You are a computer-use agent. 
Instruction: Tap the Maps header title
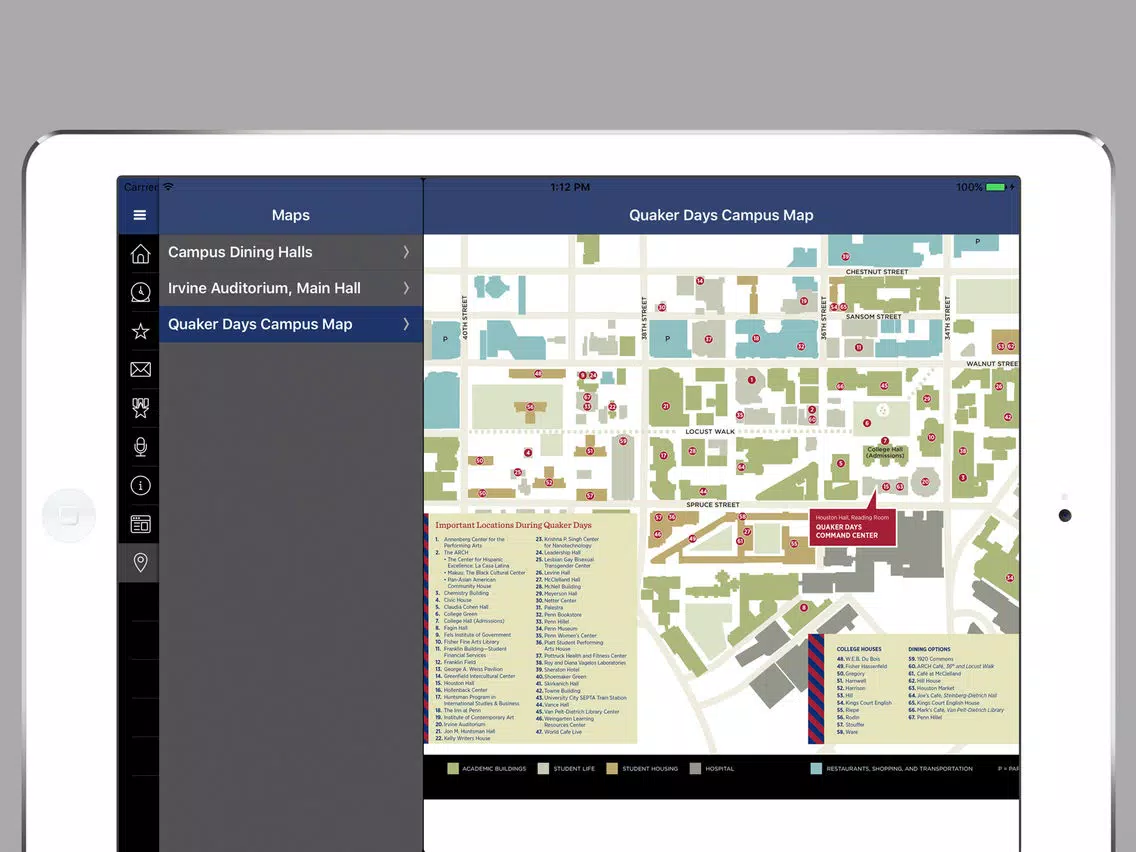291,215
